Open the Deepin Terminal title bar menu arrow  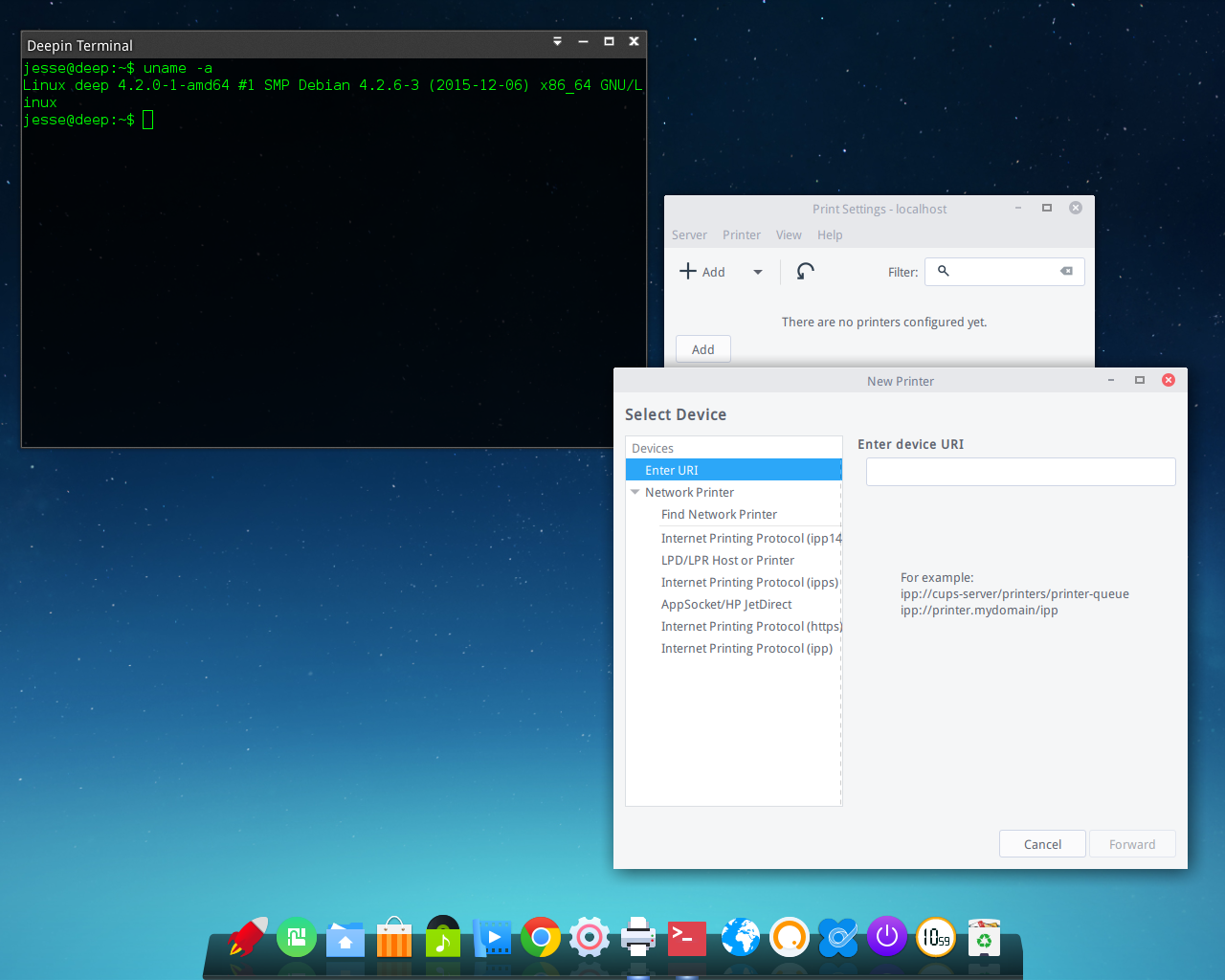point(558,41)
